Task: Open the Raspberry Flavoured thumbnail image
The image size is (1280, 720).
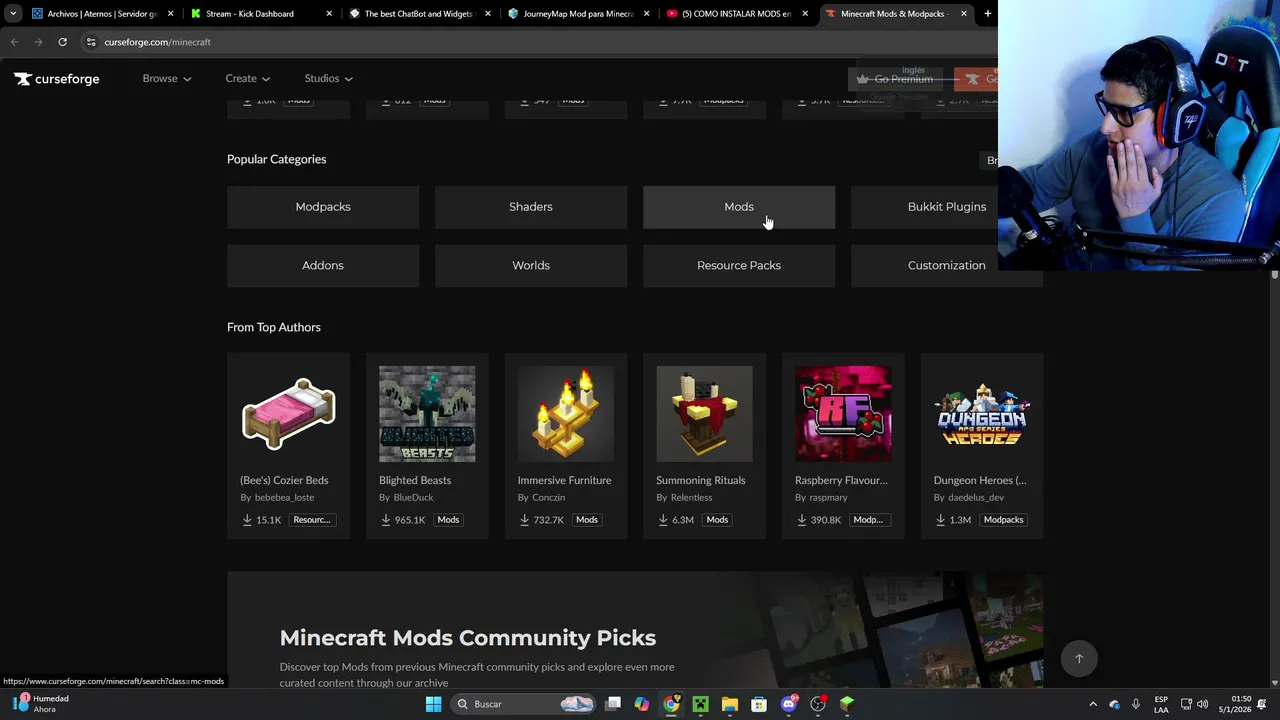Action: click(x=843, y=414)
